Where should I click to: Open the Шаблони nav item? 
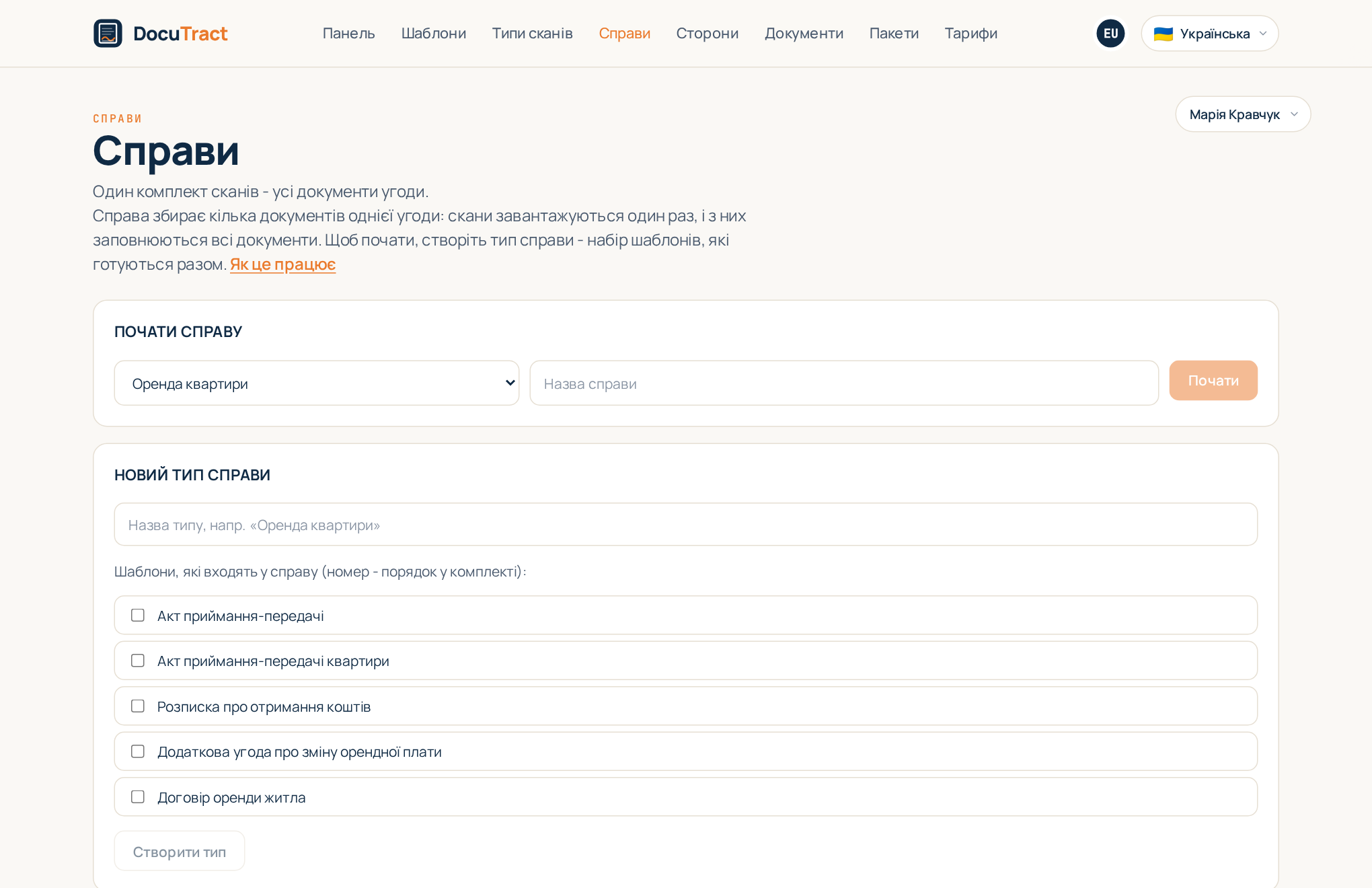434,33
